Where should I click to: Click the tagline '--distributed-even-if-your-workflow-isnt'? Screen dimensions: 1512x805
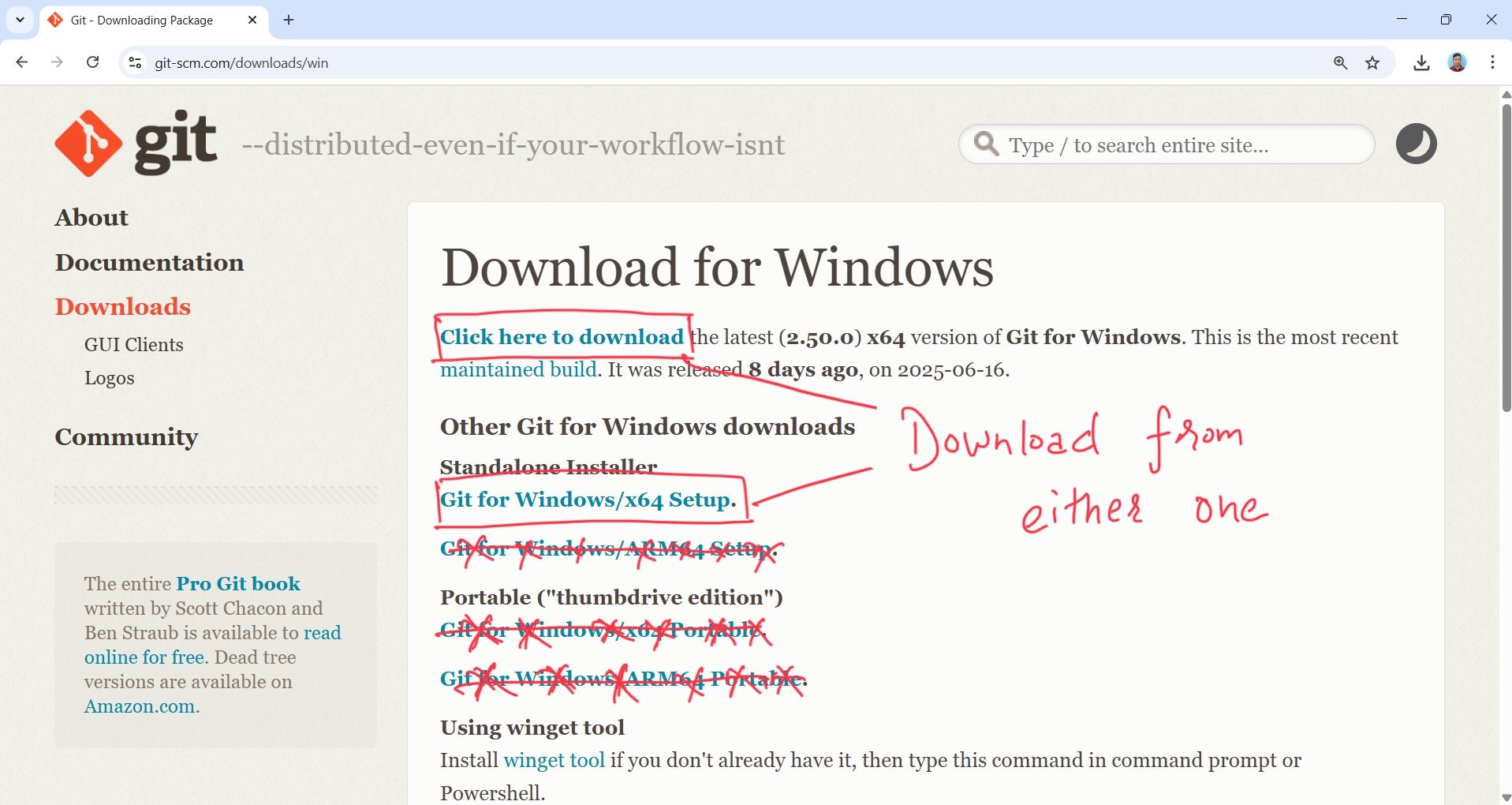(x=513, y=145)
